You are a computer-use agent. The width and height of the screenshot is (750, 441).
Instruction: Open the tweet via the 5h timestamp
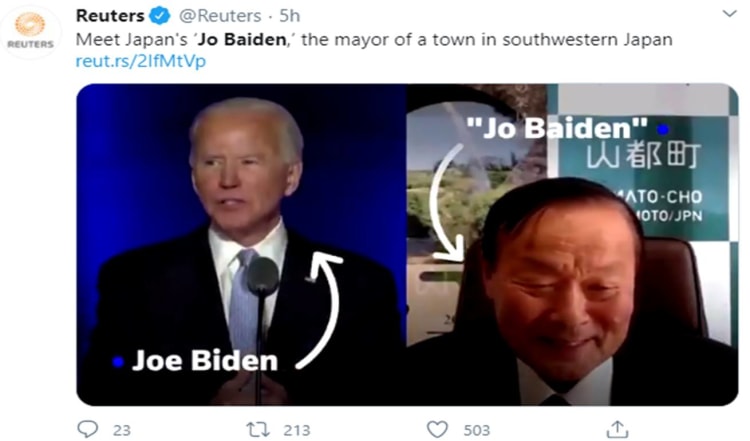289,16
